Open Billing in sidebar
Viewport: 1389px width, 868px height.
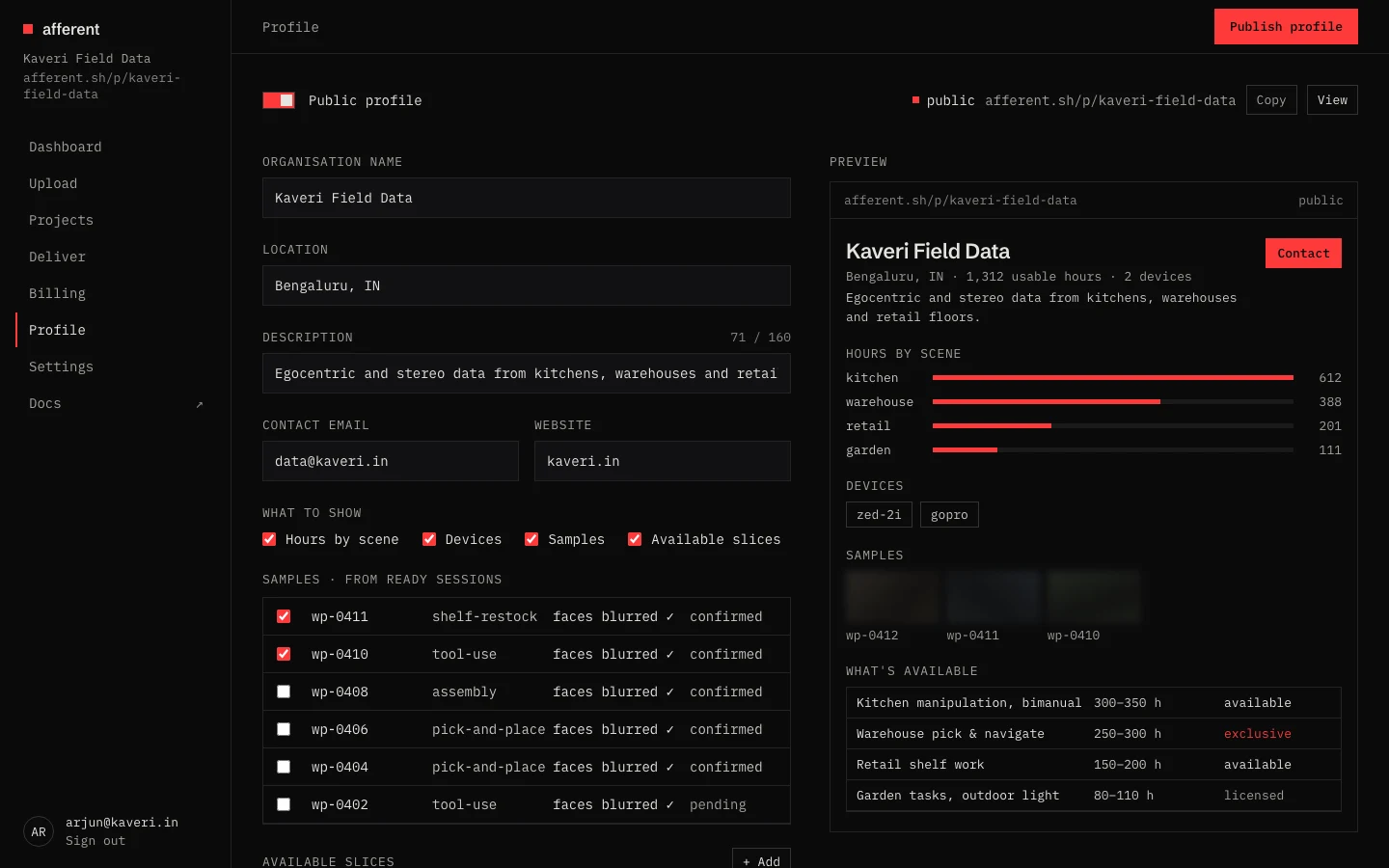pyautogui.click(x=115, y=293)
